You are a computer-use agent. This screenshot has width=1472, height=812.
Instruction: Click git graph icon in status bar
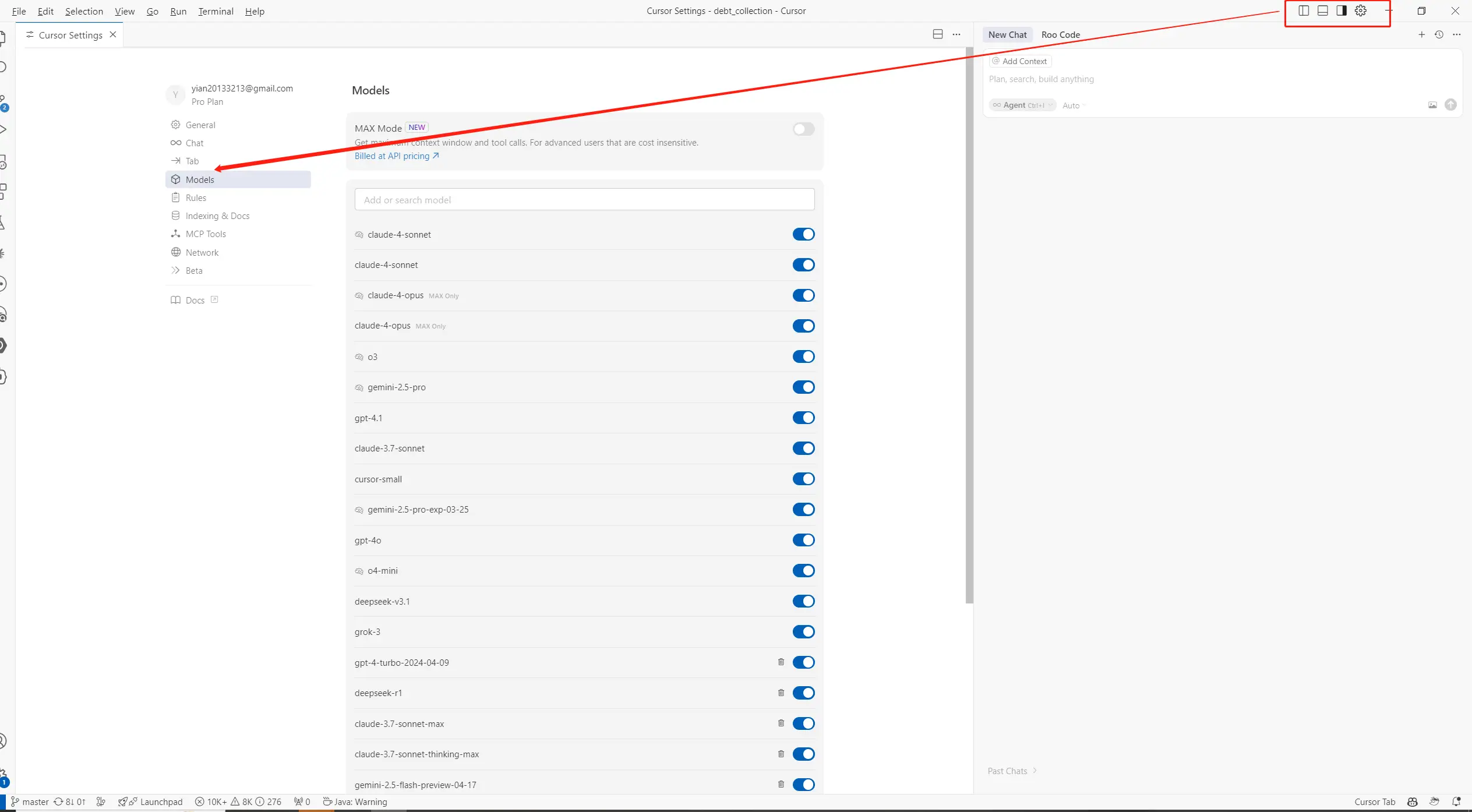[101, 802]
